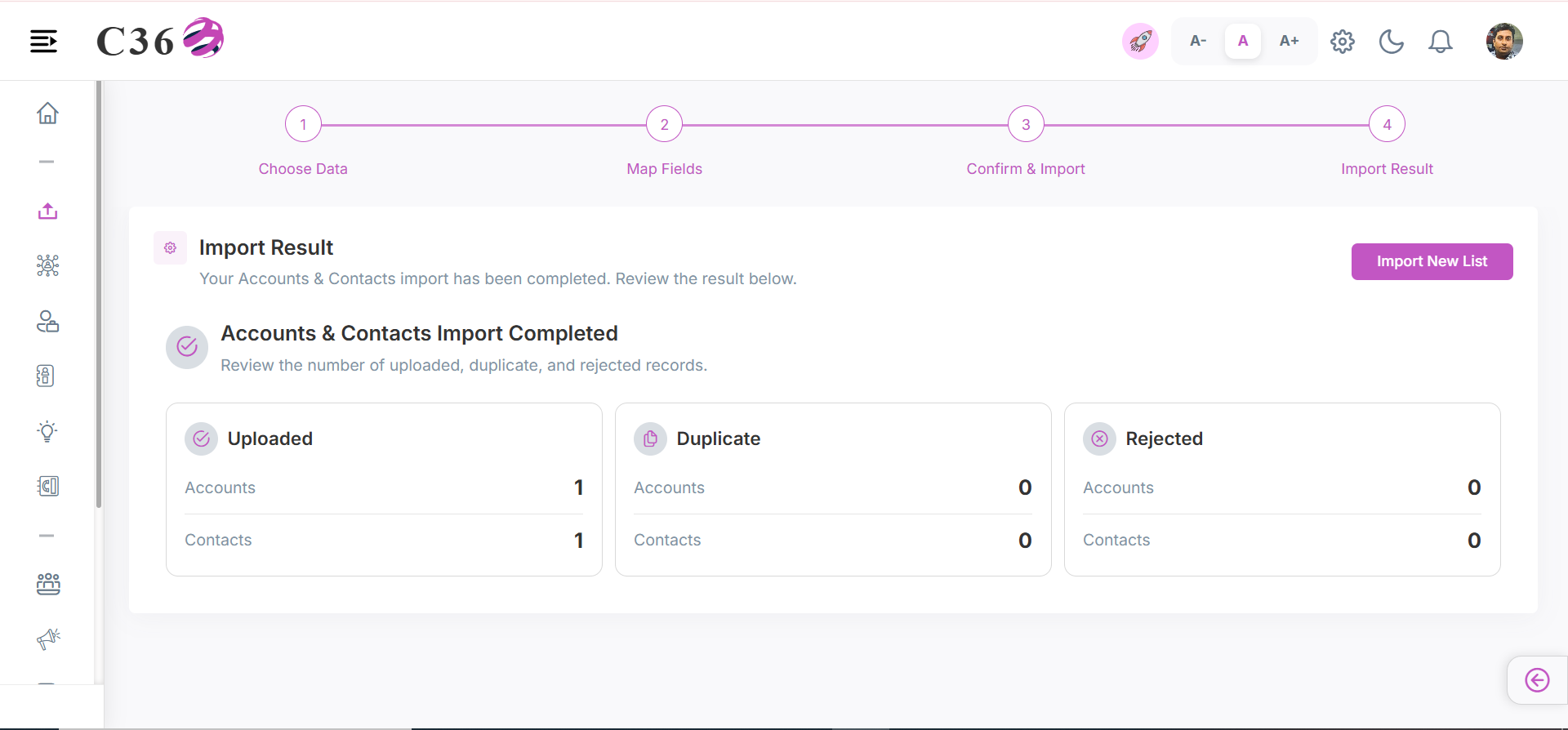Screen dimensions: 1568x730
Task: Open the lightbulb insights sidebar icon
Action: (47, 431)
